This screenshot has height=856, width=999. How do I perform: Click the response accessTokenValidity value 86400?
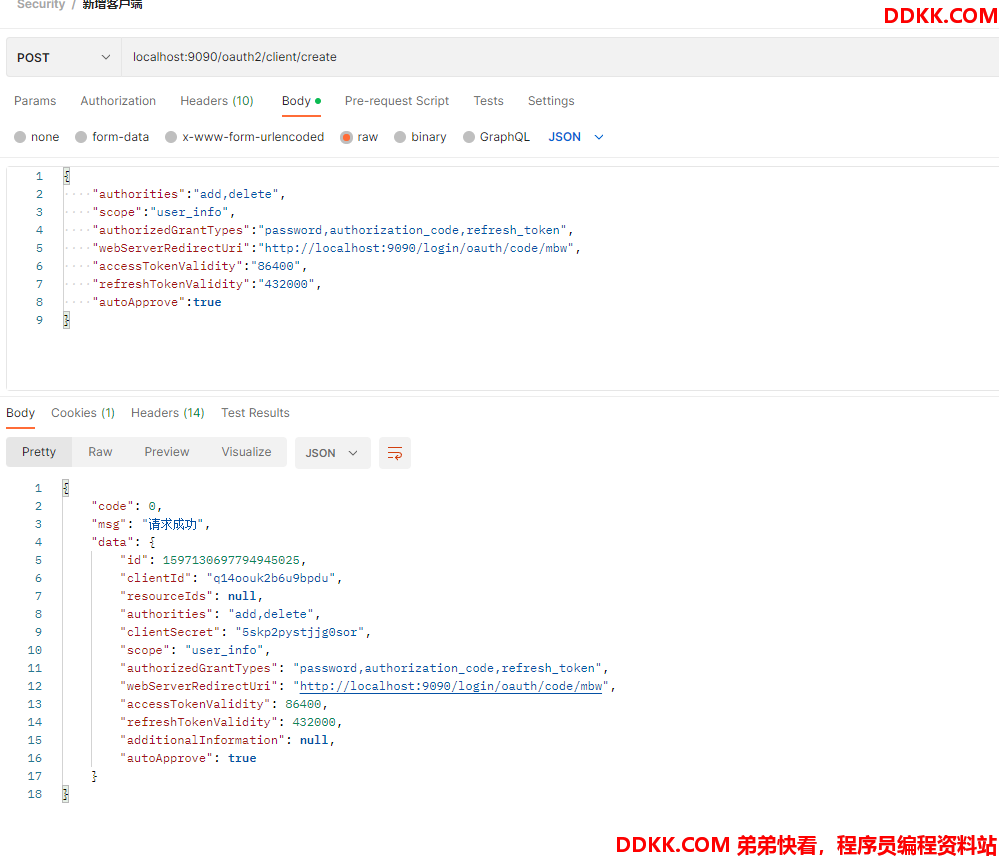303,704
